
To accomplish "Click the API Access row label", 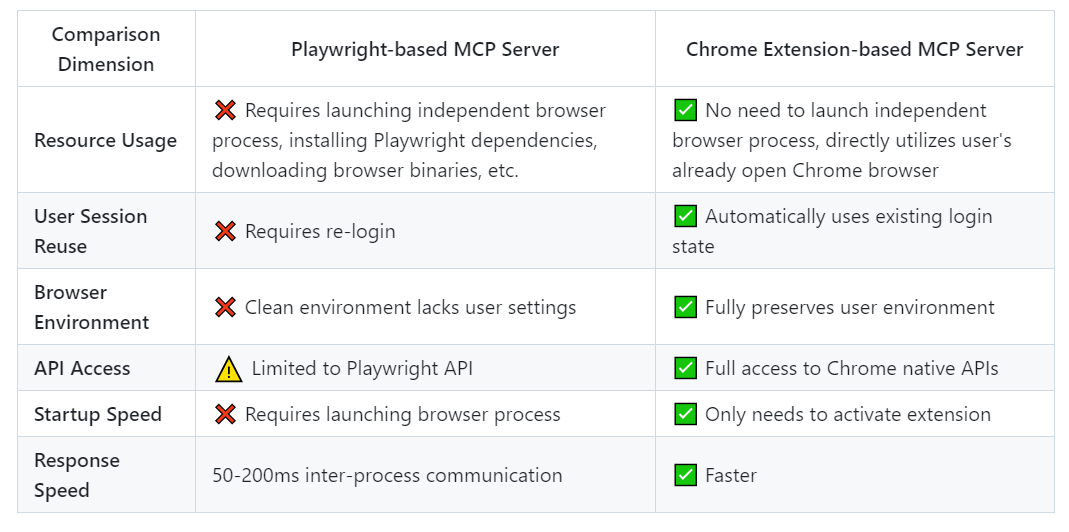I will tap(82, 368).
